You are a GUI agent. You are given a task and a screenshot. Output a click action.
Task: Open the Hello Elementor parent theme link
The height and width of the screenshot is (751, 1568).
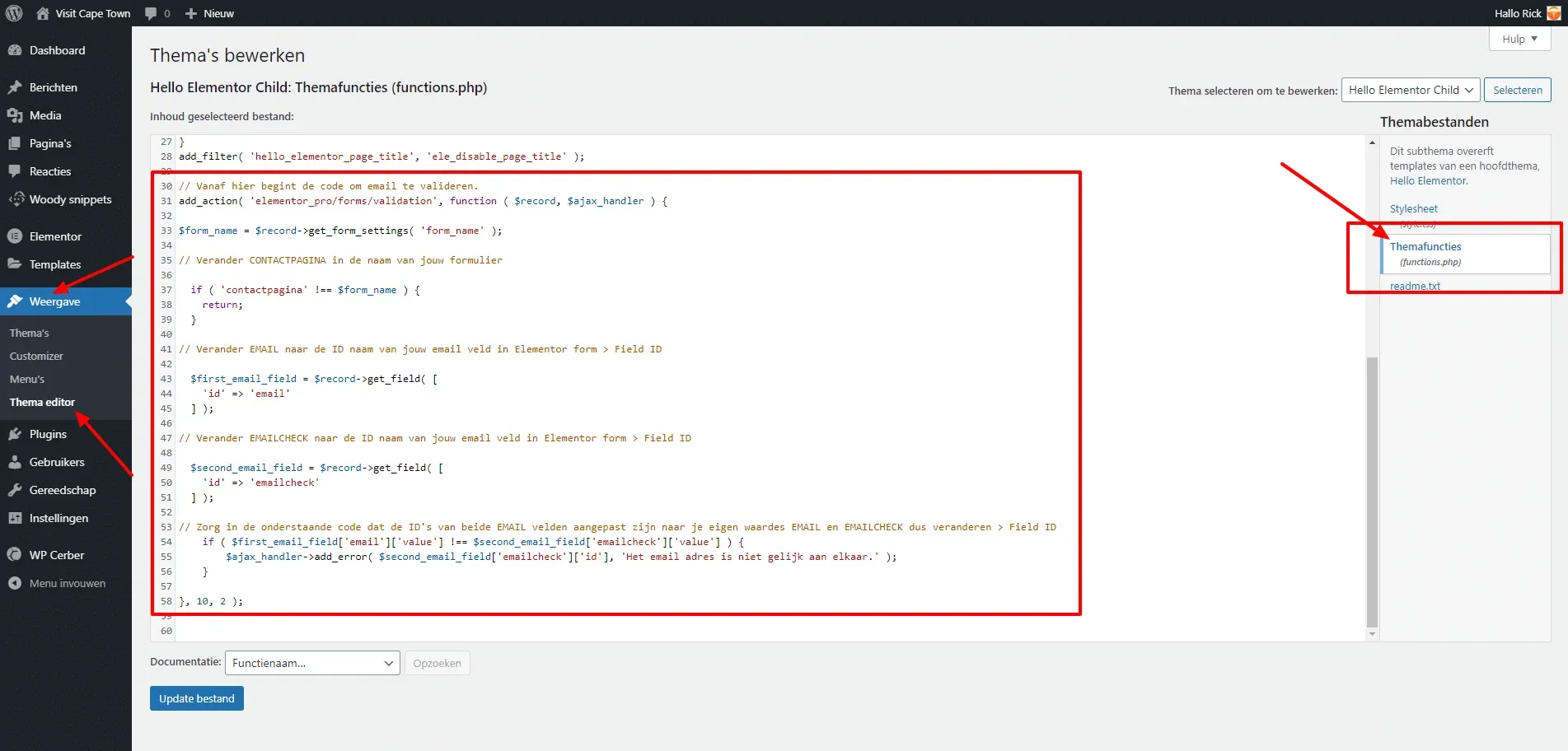(1428, 181)
